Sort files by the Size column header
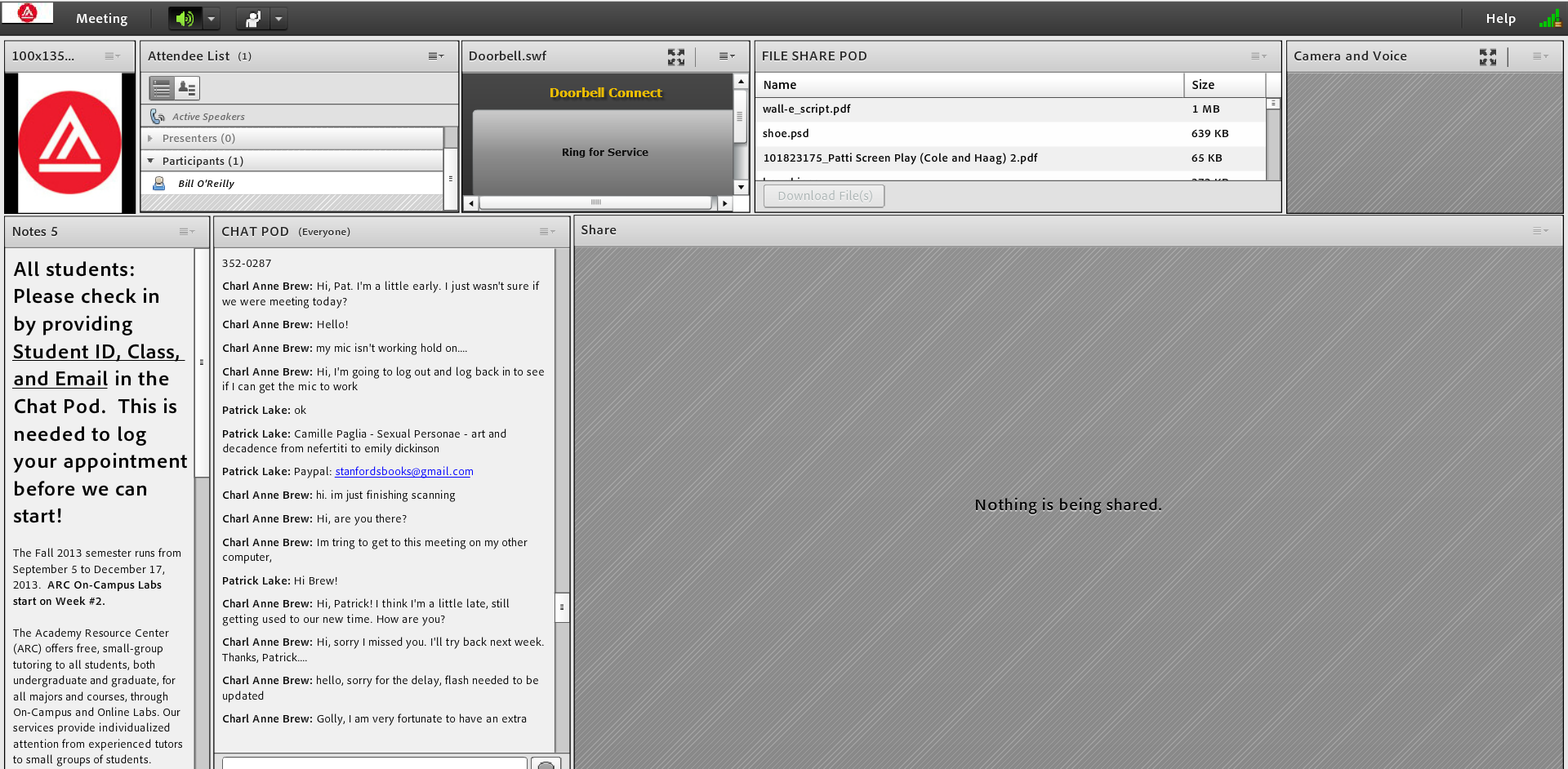Screen dimensions: 1568x769 click(1224, 85)
